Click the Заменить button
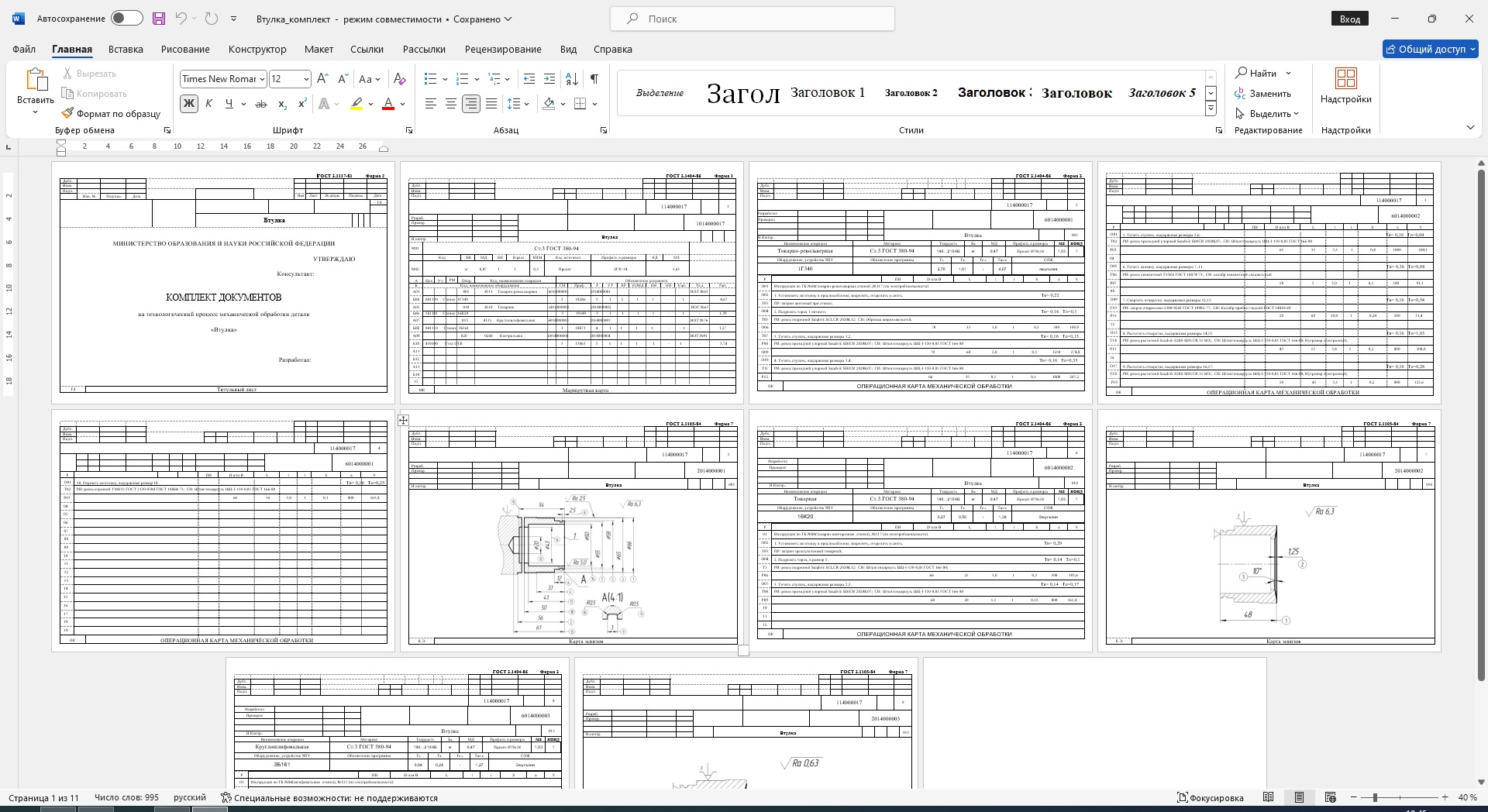The width and height of the screenshot is (1488, 812). (x=1263, y=94)
